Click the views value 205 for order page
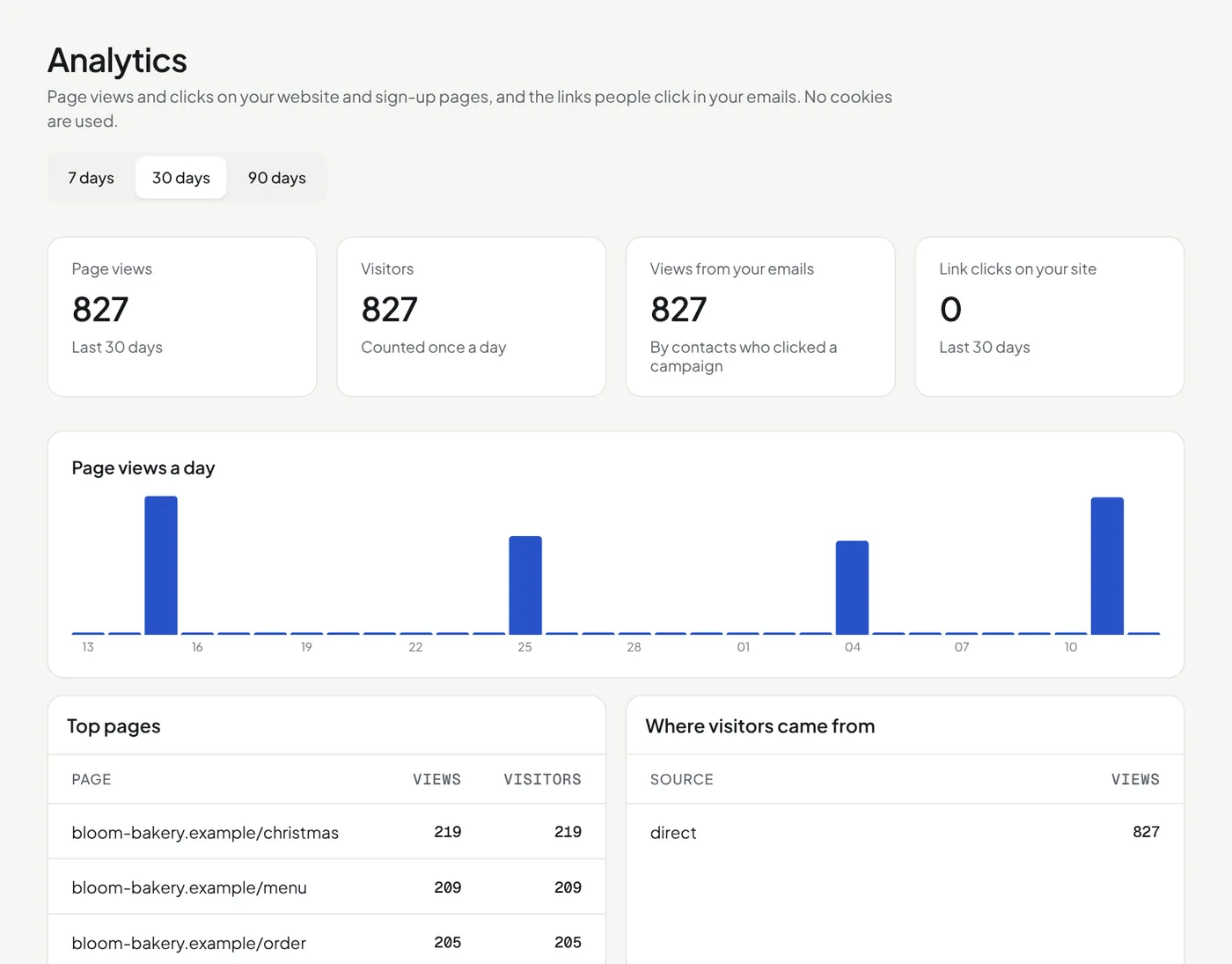This screenshot has height=964, width=1232. pos(448,942)
